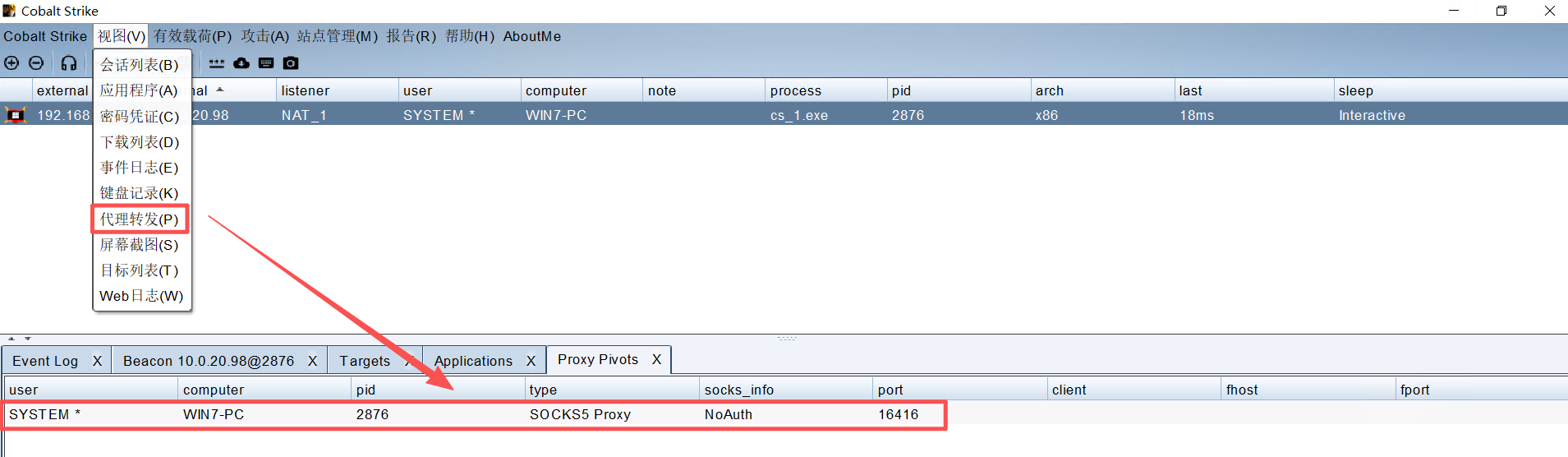Viewport: 1568px width, 457px height.
Task: Select the SOCKS5 Proxy pivot entry
Action: [580, 414]
